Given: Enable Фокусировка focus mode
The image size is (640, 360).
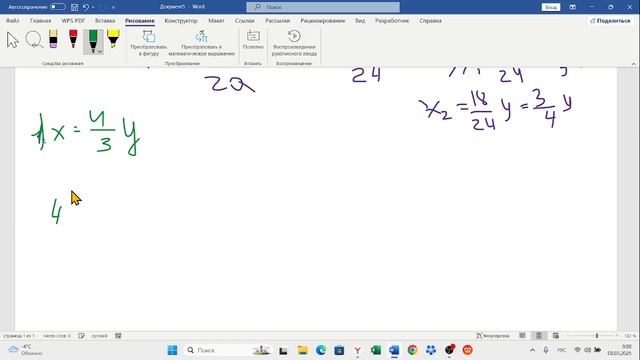Looking at the screenshot, I should click(493, 336).
